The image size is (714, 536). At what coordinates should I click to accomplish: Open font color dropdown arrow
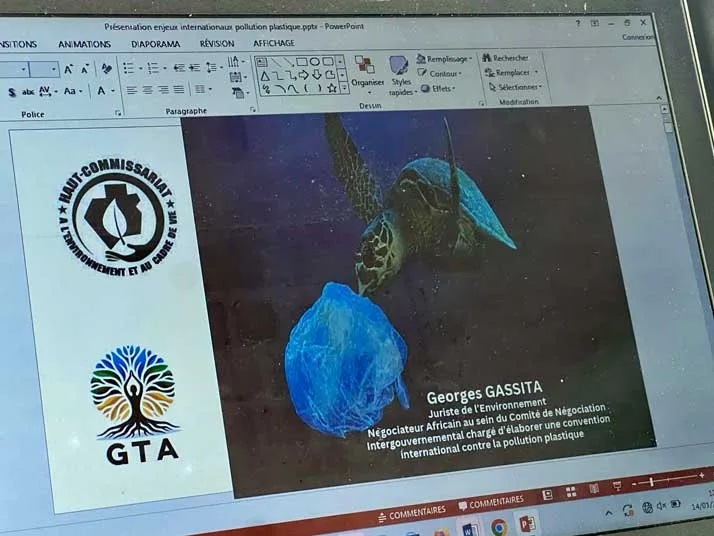pyautogui.click(x=112, y=91)
